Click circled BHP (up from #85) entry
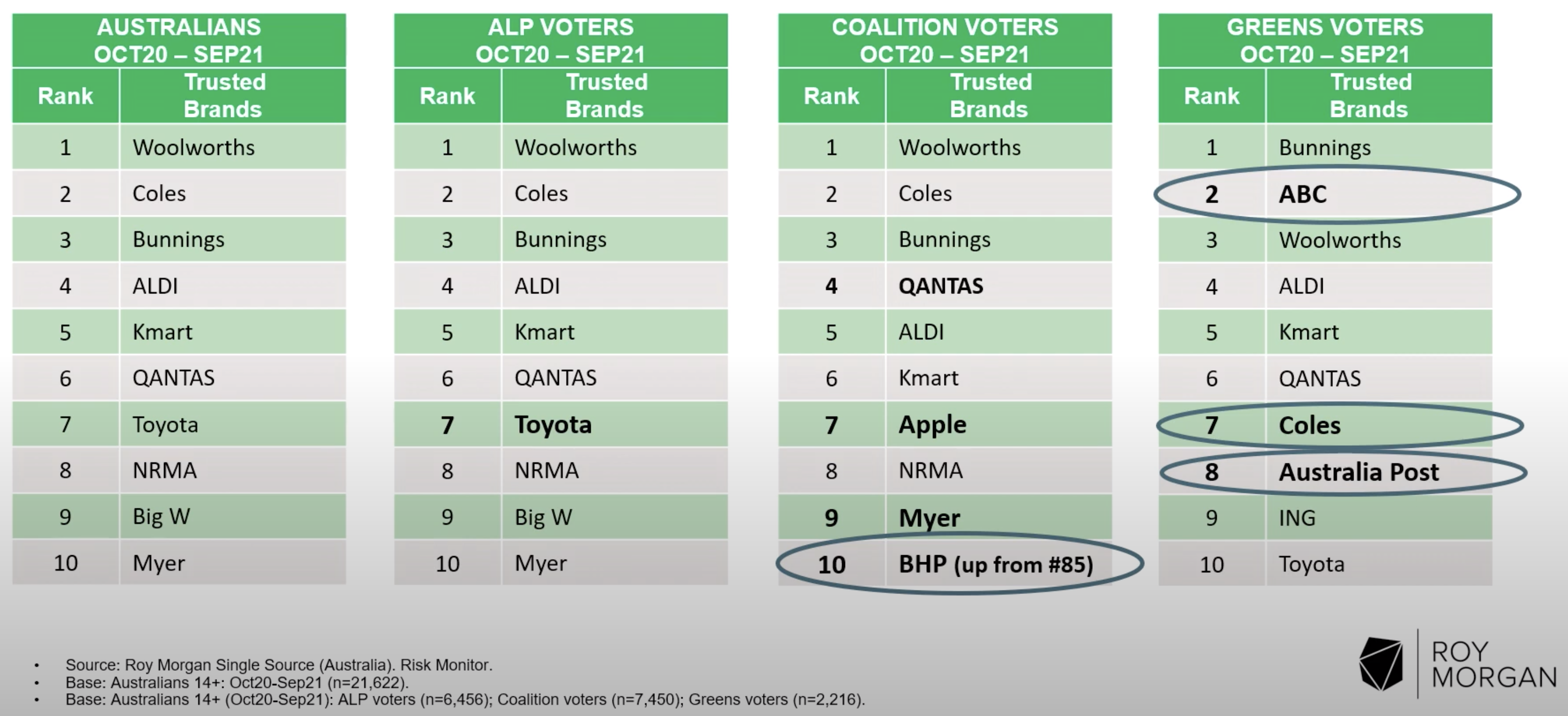 point(996,565)
